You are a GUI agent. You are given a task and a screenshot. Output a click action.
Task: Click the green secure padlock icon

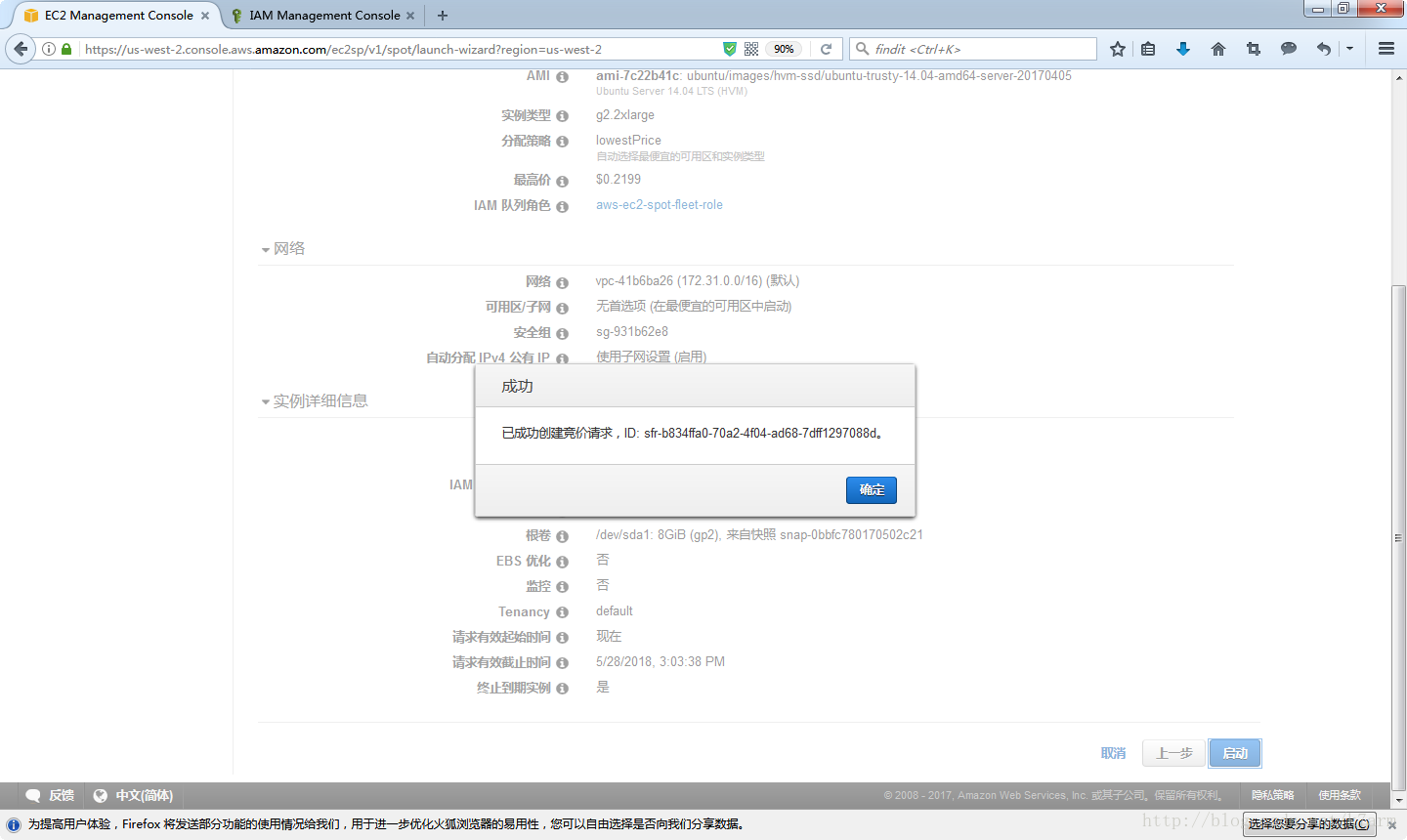point(66,49)
